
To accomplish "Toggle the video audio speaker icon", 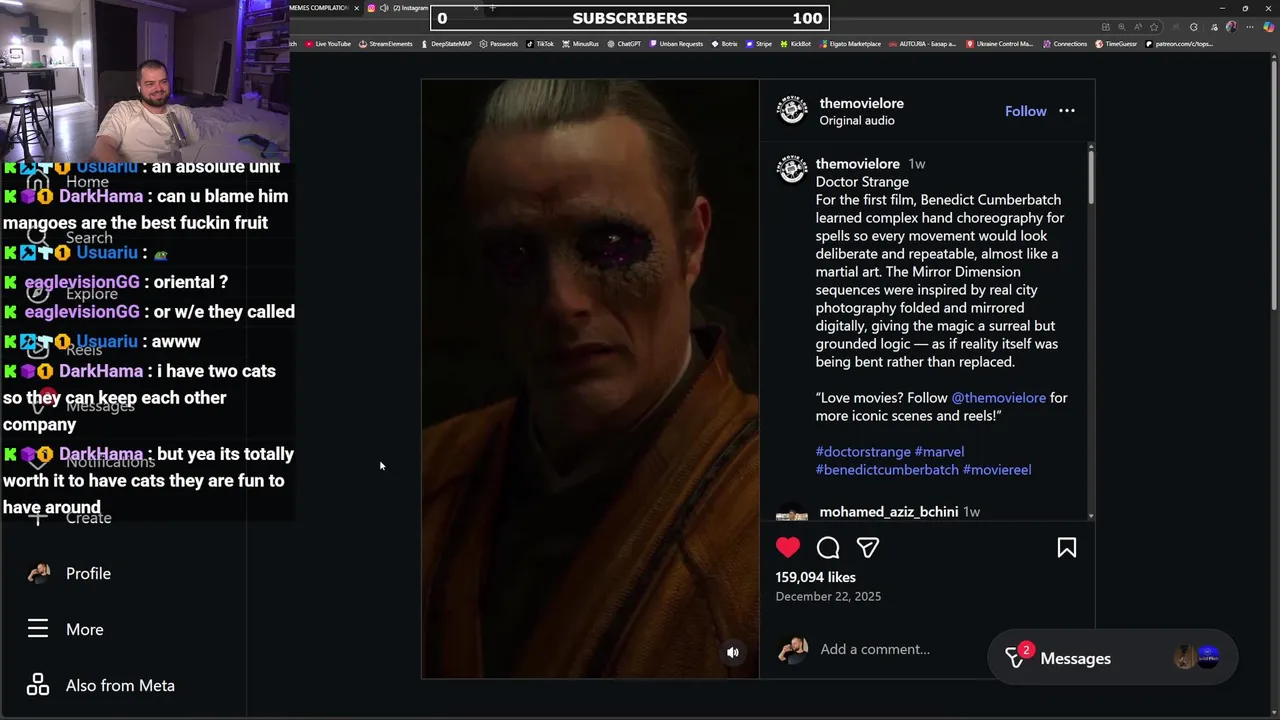I will pos(733,652).
